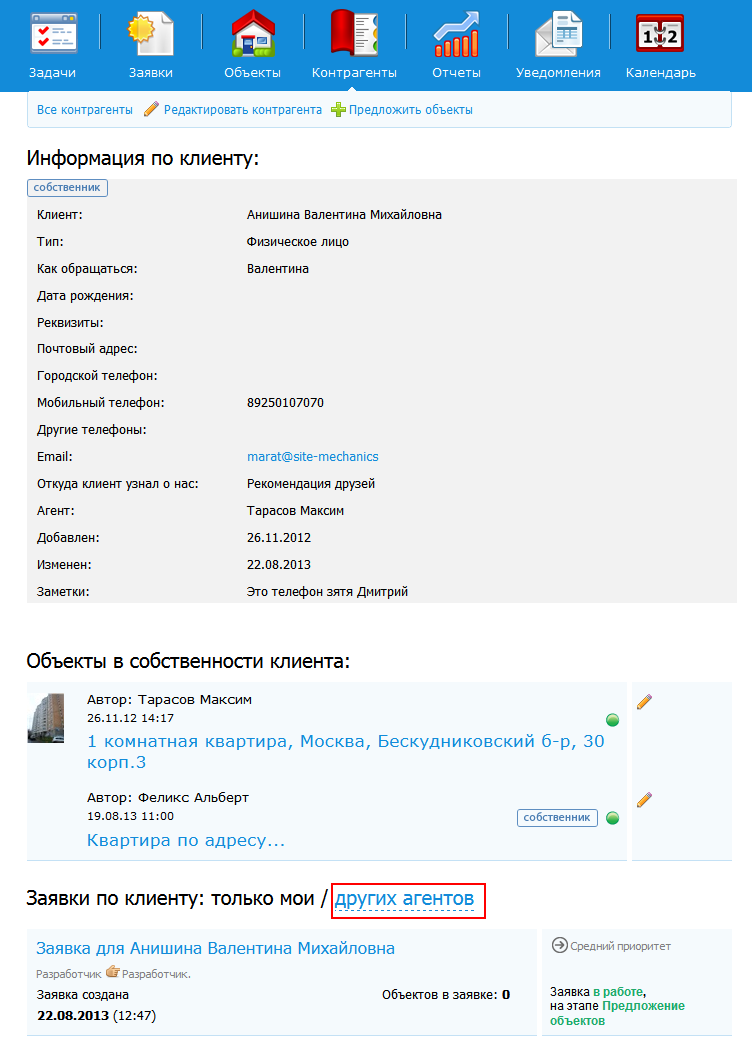This screenshot has height=1047, width=752.
Task: Go to Объекты house icon
Action: (x=253, y=33)
